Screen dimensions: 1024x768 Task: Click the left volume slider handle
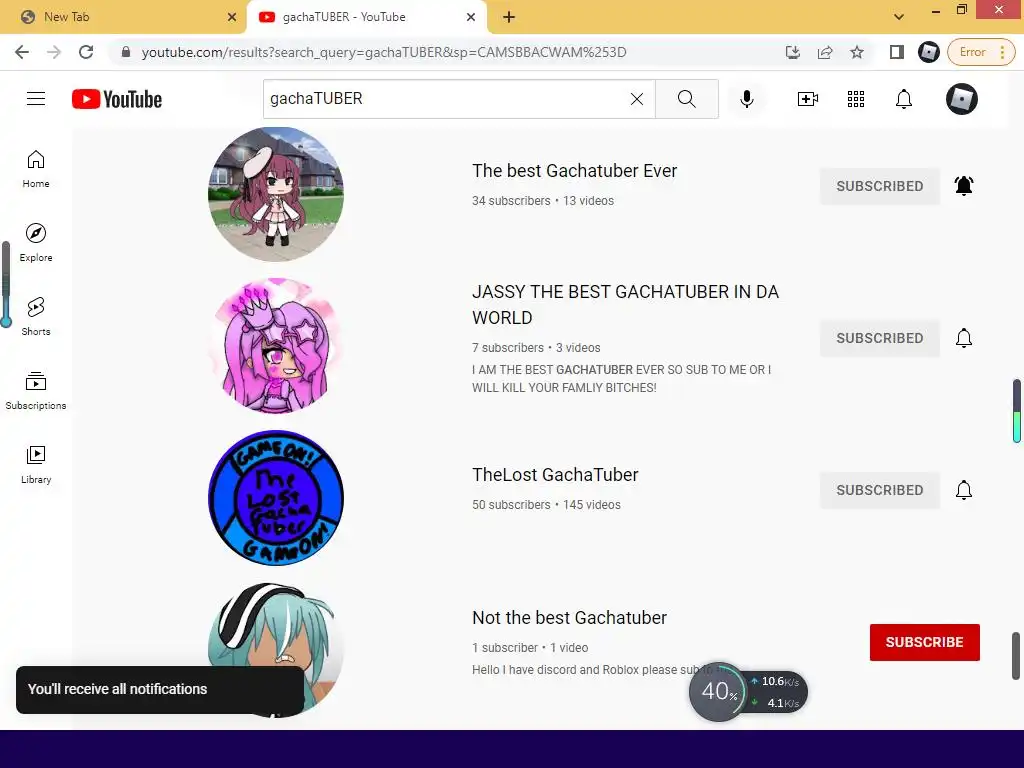(x=6, y=321)
